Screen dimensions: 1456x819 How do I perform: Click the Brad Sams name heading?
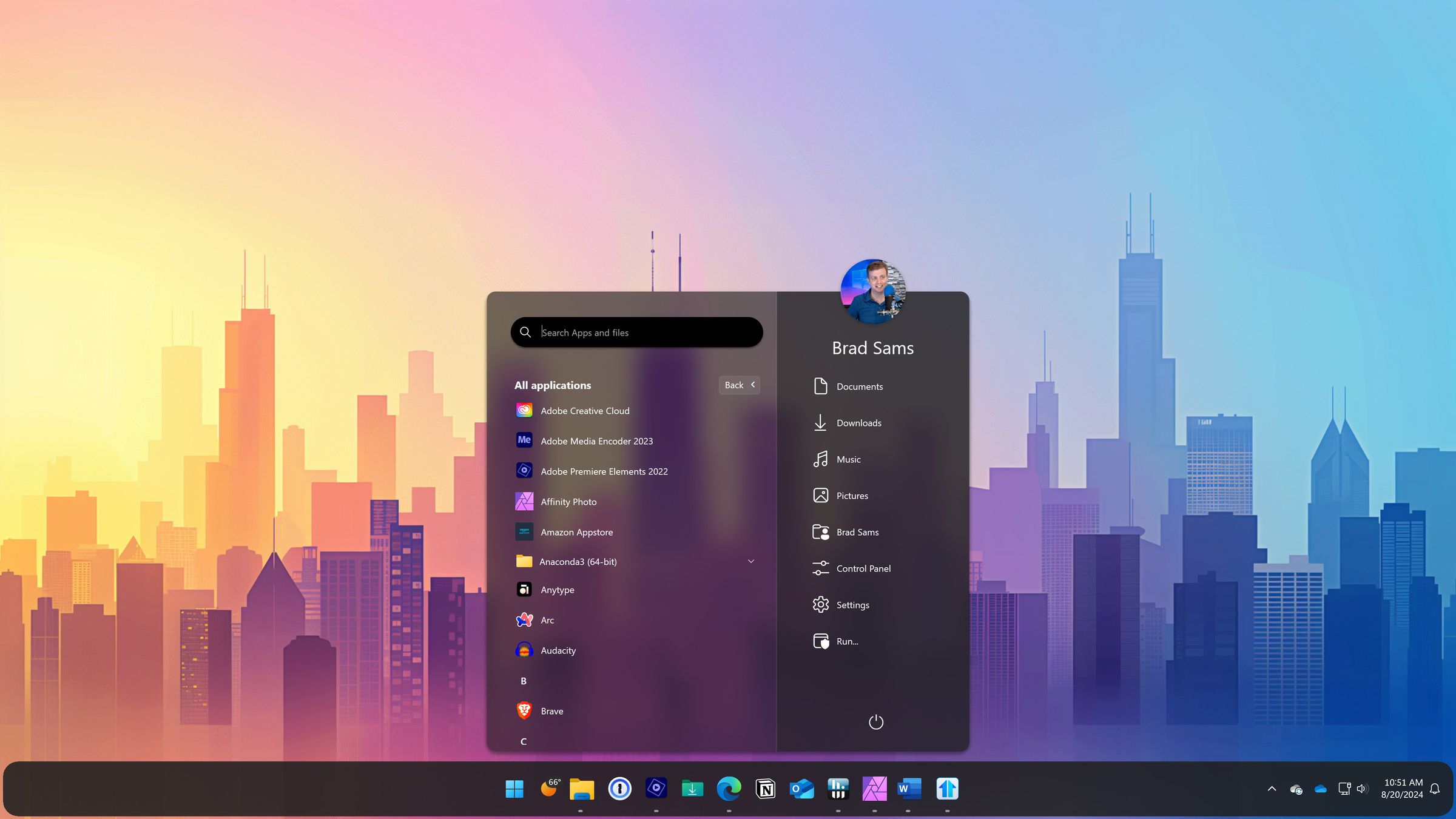click(873, 348)
